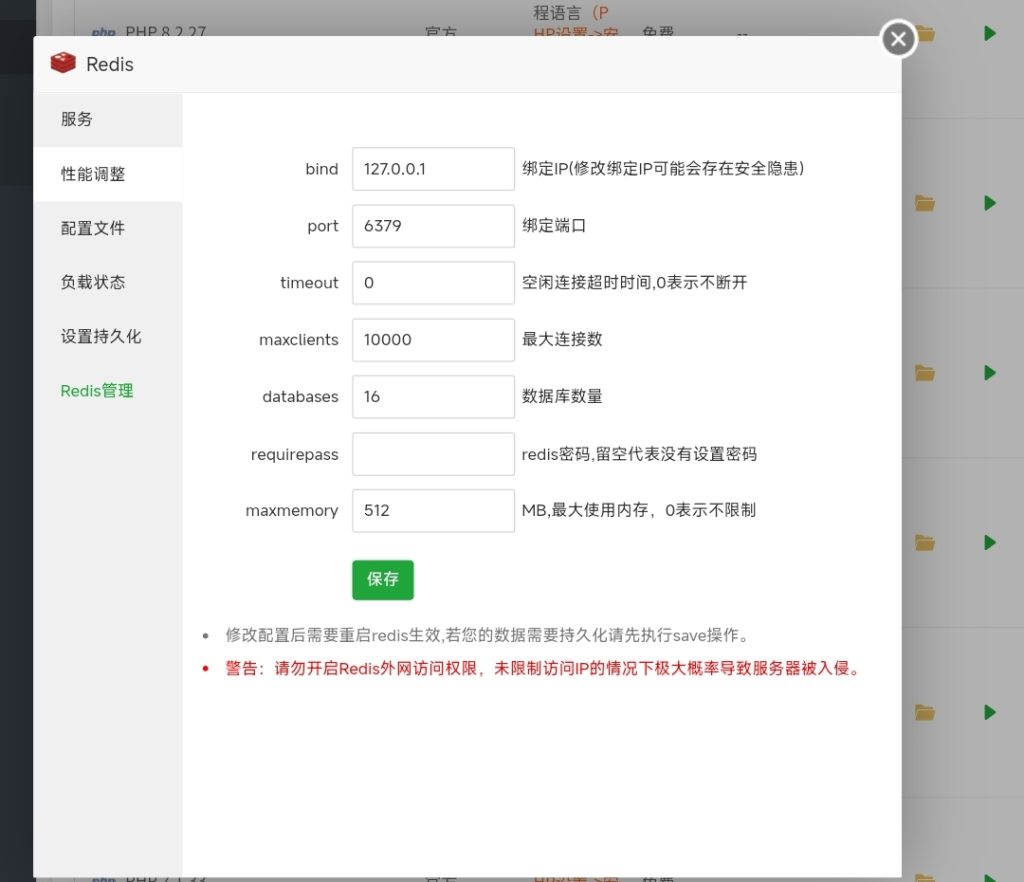Click the Redis logo icon in dialog header
The height and width of the screenshot is (882, 1024).
[63, 62]
